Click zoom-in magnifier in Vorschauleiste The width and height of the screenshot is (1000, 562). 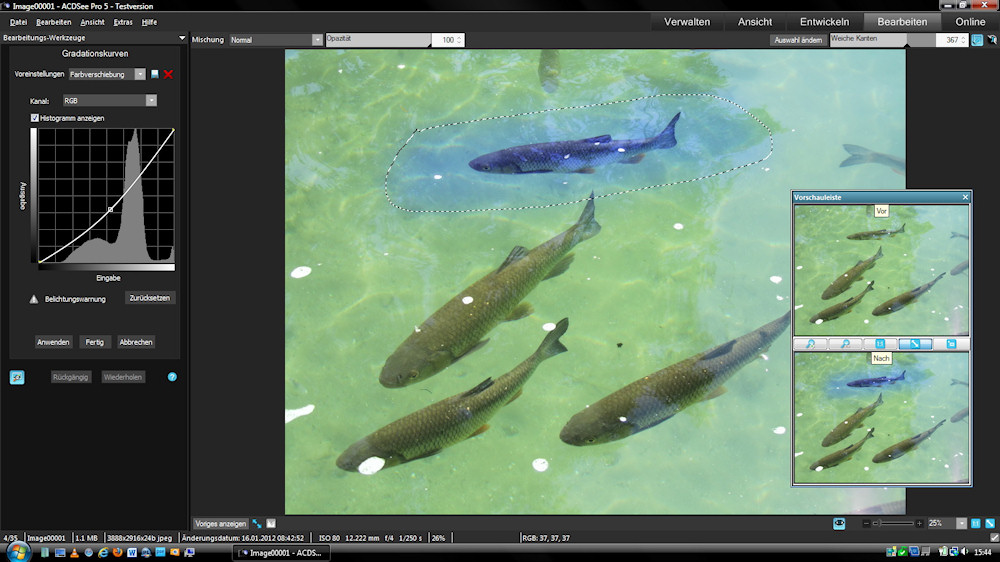click(x=810, y=344)
